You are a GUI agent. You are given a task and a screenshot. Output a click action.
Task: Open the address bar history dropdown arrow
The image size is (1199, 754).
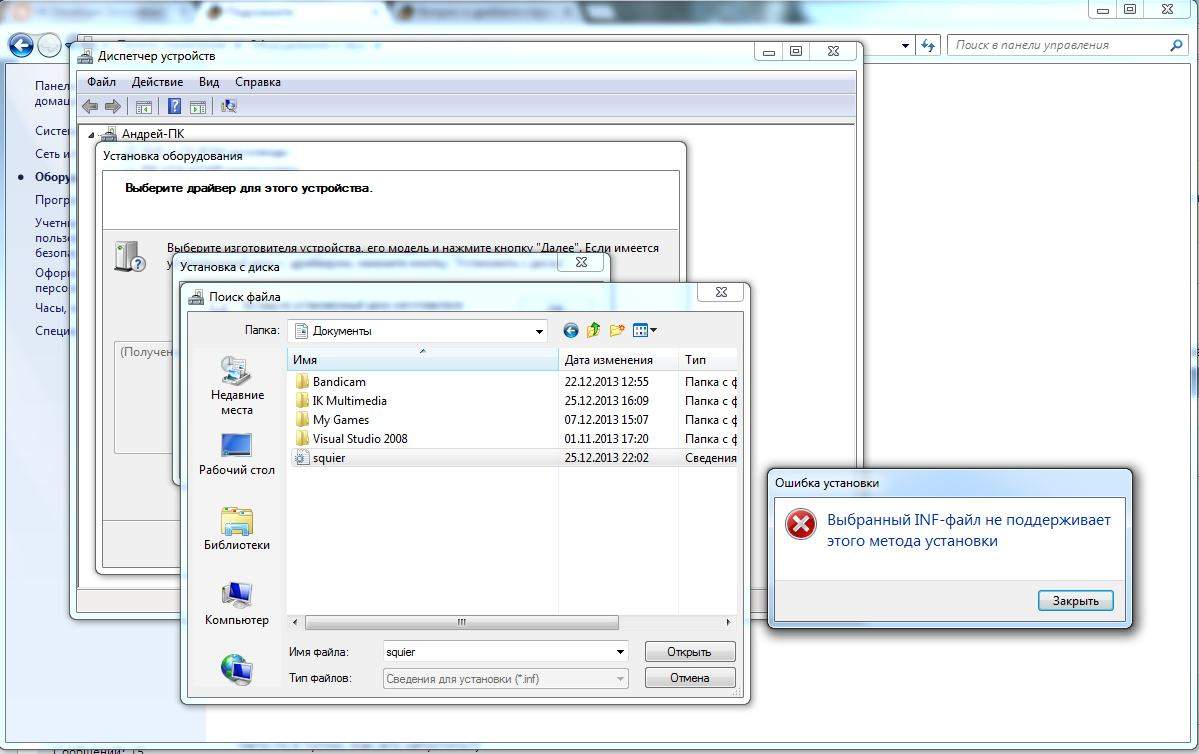point(905,46)
